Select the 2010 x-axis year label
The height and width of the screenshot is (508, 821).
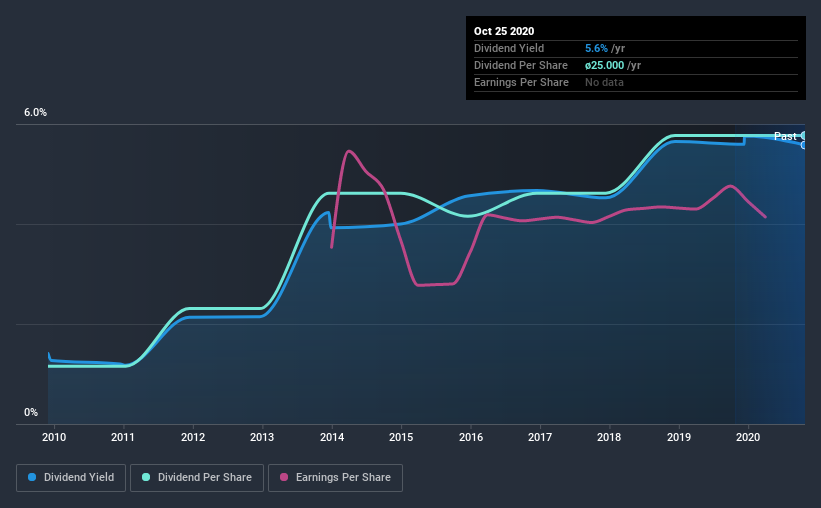point(54,437)
